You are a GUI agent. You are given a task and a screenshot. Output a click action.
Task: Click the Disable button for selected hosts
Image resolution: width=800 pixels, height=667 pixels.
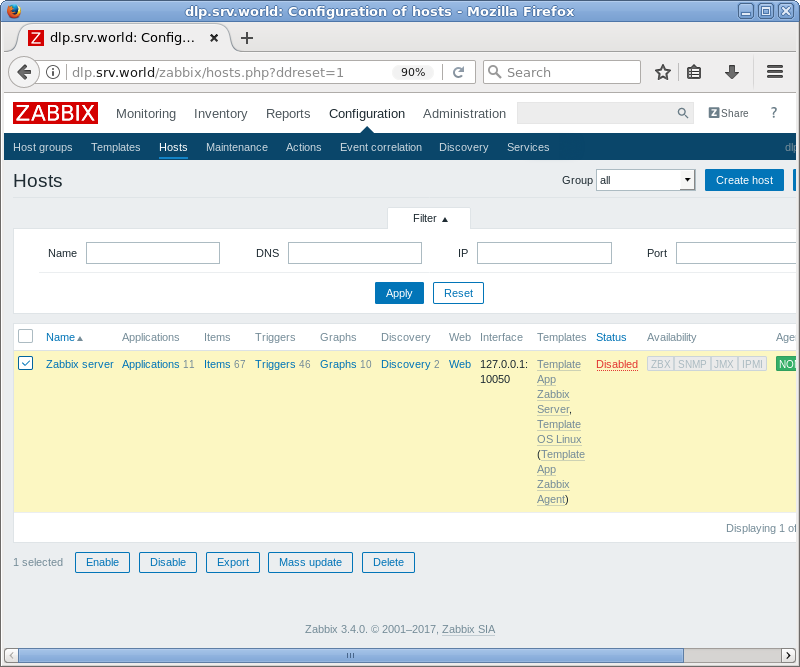click(168, 562)
